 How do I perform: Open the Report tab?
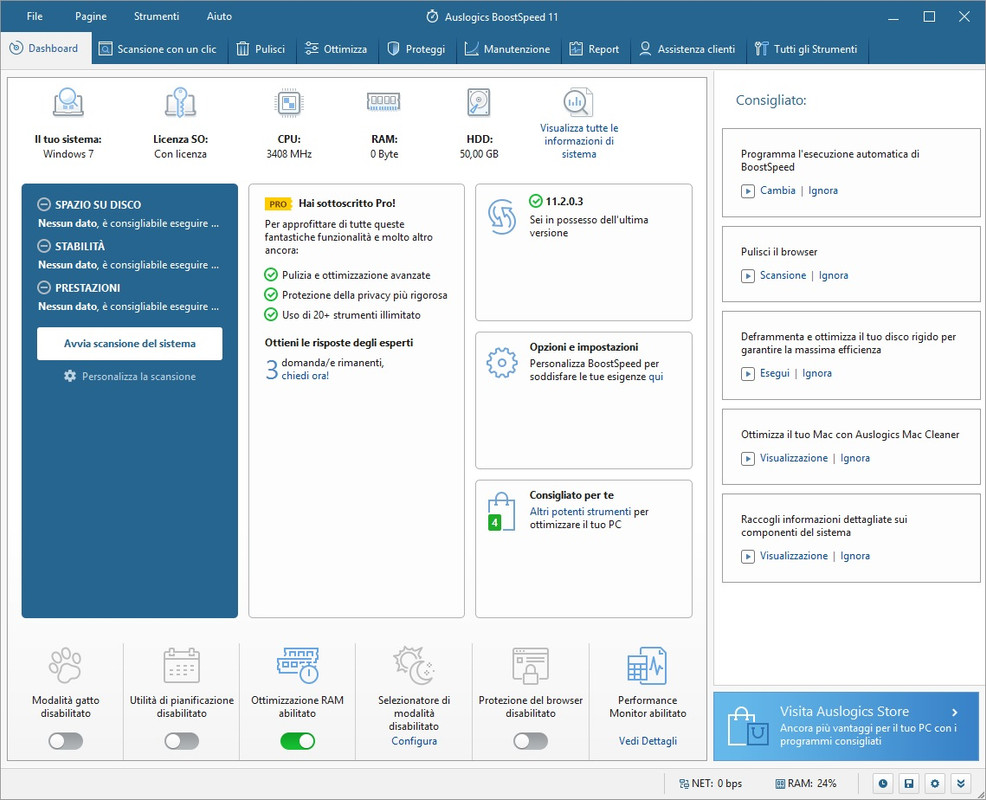594,49
